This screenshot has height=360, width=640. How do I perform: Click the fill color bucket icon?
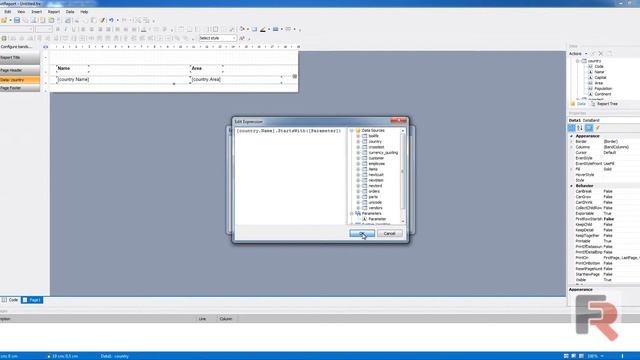tap(242, 29)
